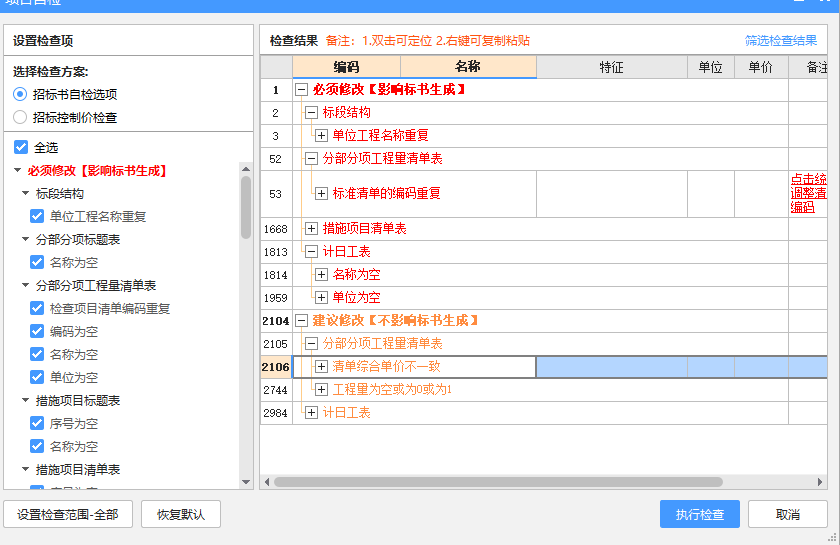The height and width of the screenshot is (545, 840).
Task: Click 执行检查 button
Action: 700,514
